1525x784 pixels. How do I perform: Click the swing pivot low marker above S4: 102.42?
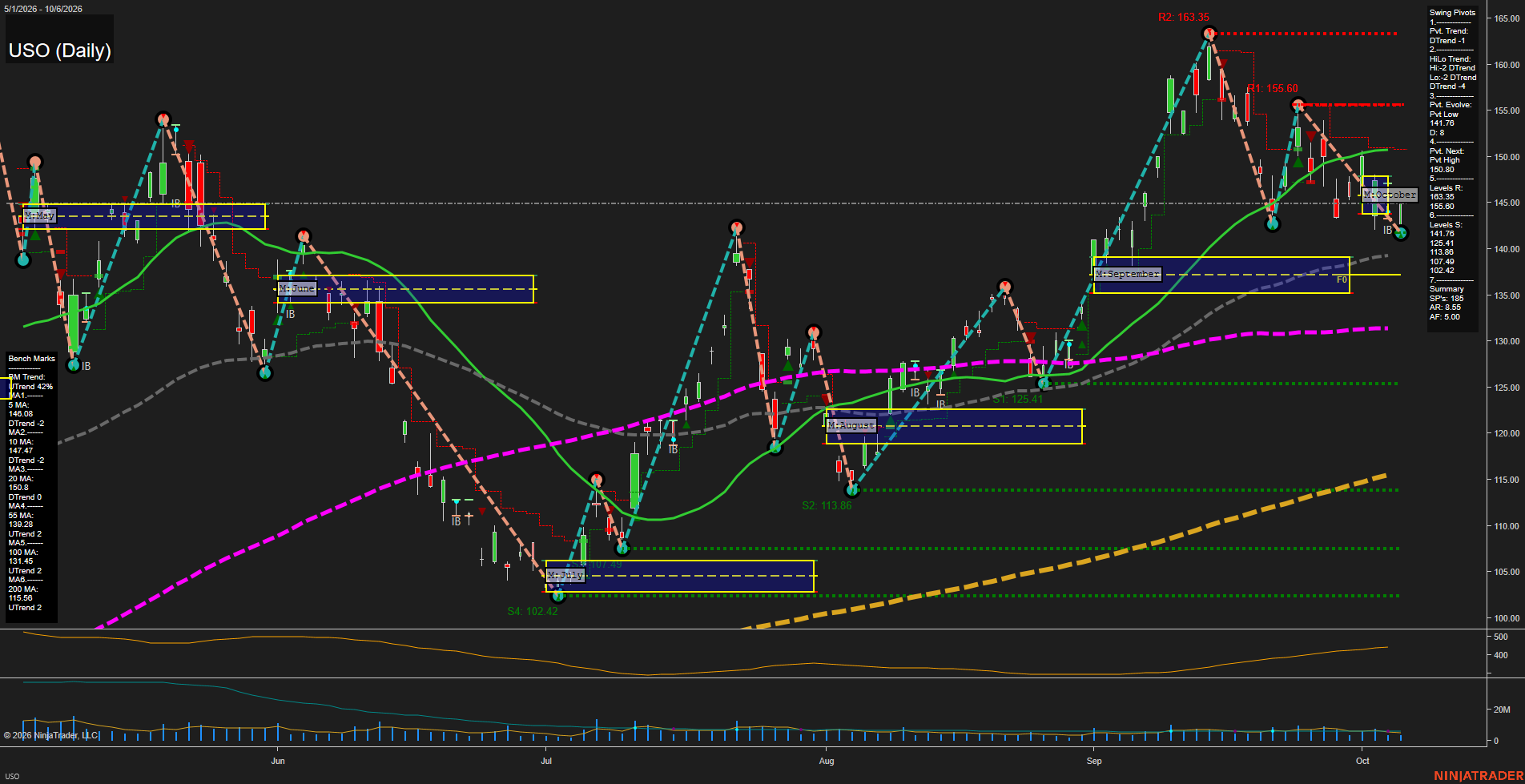point(558,595)
